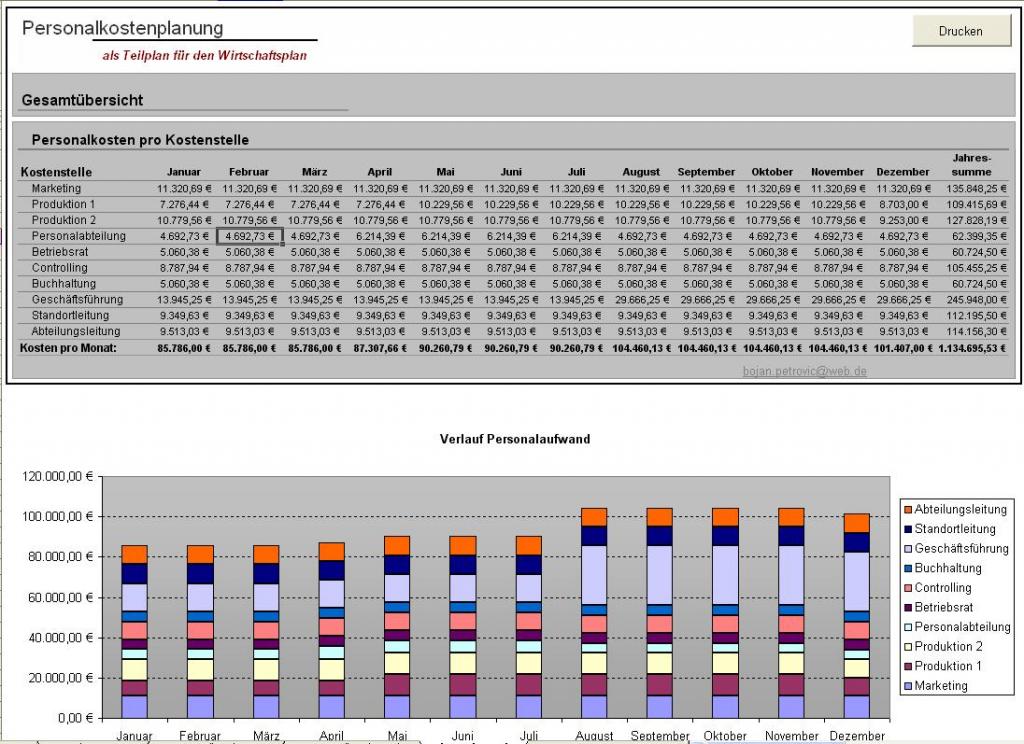Viewport: 1024px width, 744px height.
Task: Select Personalabteilung cell for Februar
Action: click(x=250, y=236)
